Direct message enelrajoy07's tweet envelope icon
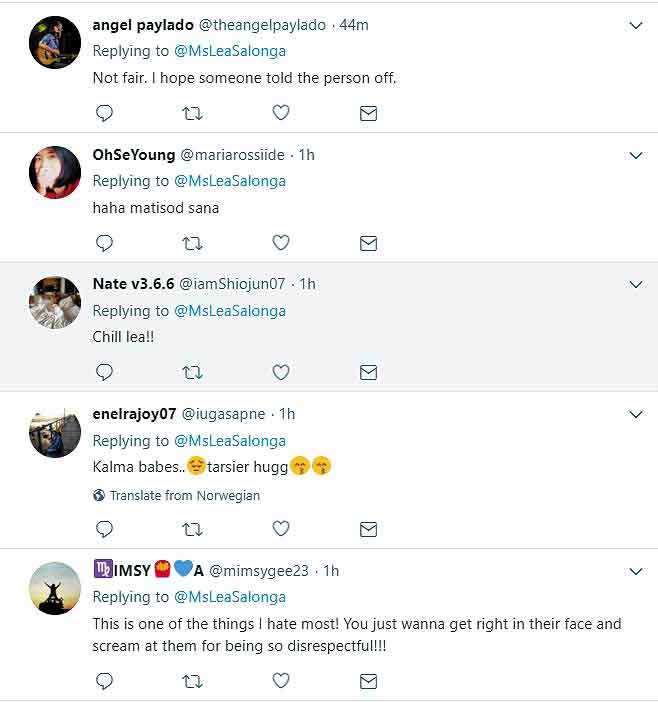This screenshot has width=658, height=702. (x=368, y=528)
